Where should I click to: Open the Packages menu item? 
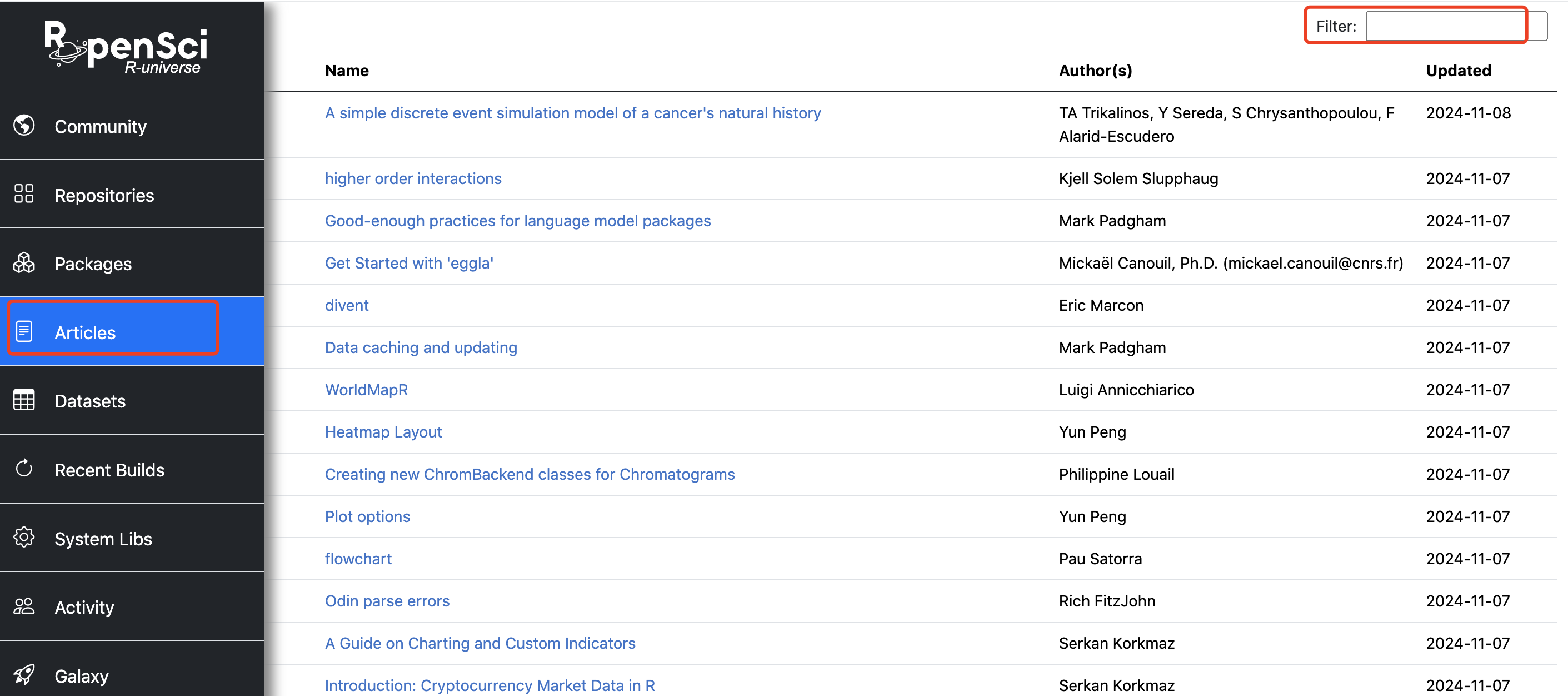[x=93, y=264]
